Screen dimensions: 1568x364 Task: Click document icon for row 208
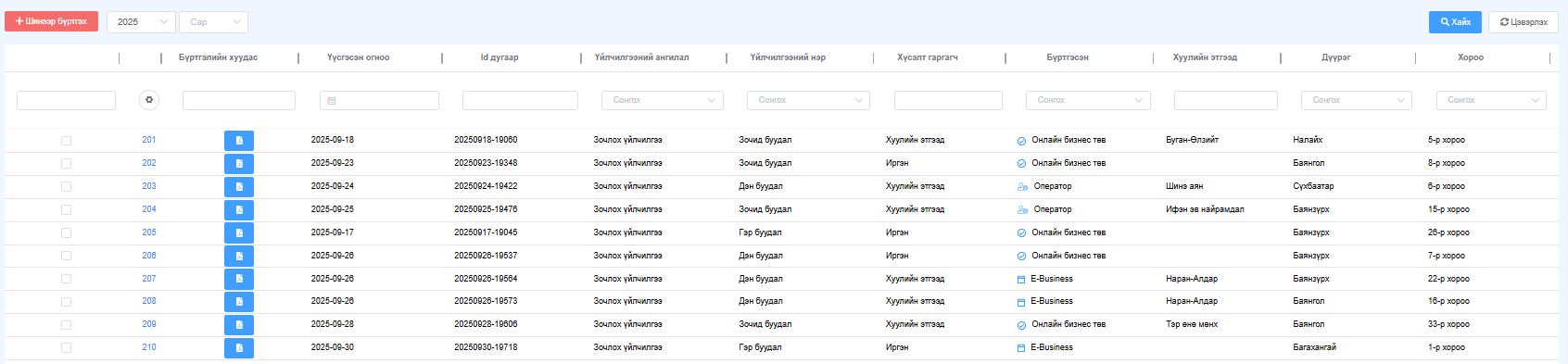point(239,302)
